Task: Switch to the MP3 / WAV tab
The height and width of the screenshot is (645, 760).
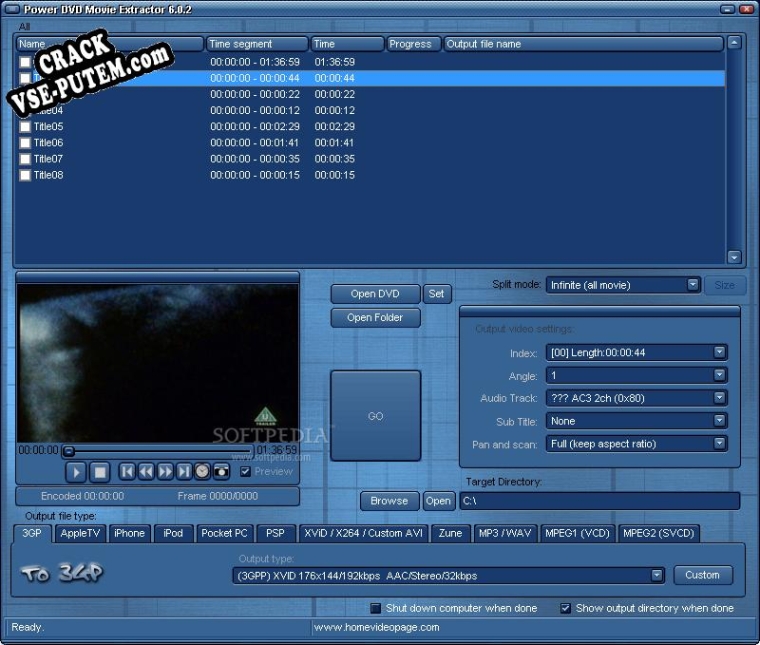Action: (505, 533)
